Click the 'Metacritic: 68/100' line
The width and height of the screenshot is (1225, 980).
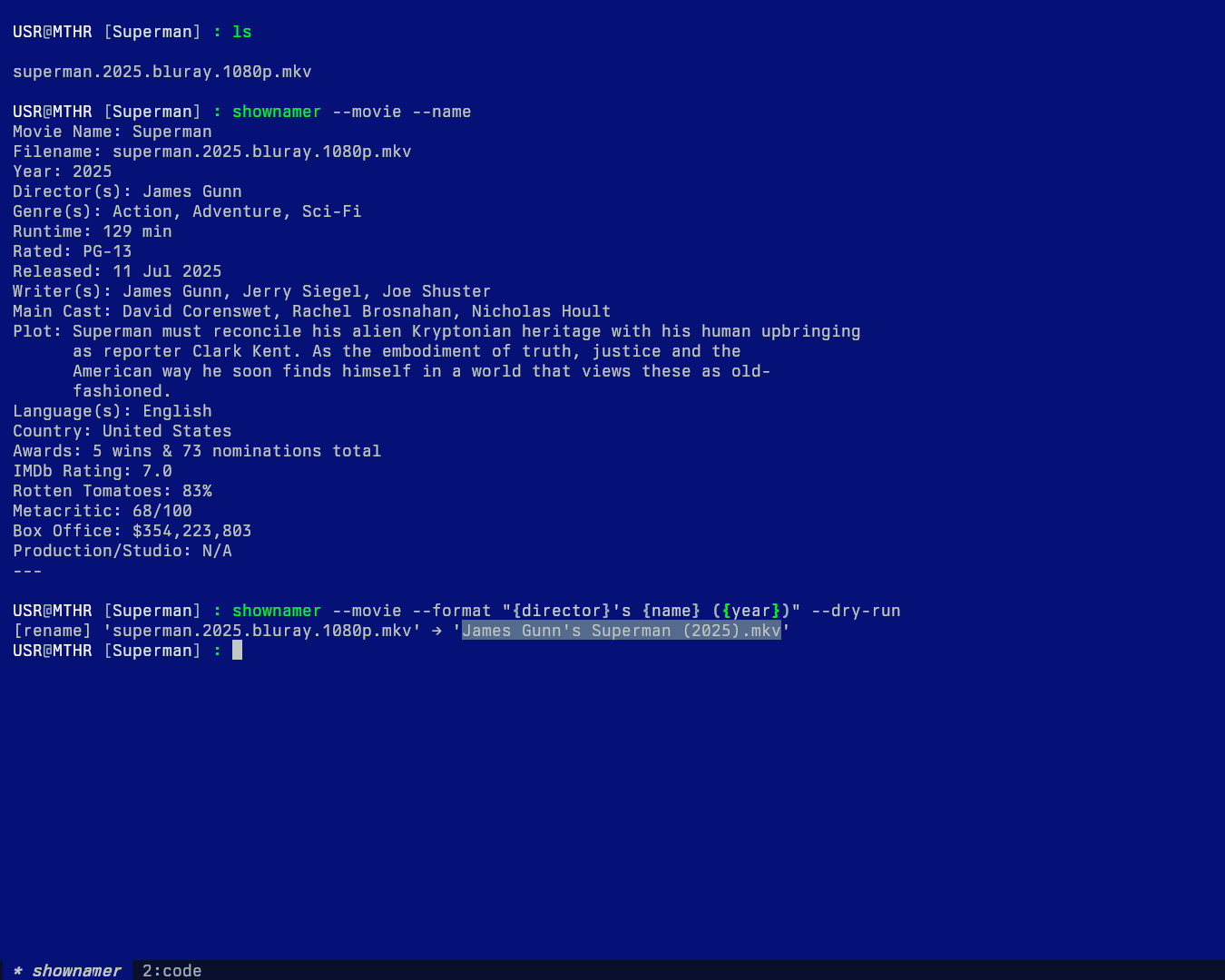click(103, 511)
